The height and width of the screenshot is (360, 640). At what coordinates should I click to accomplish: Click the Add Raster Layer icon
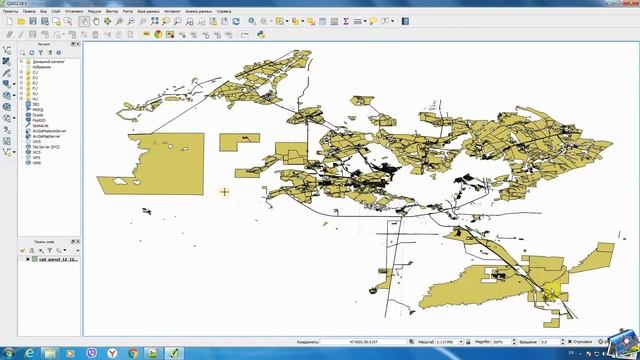click(x=7, y=61)
